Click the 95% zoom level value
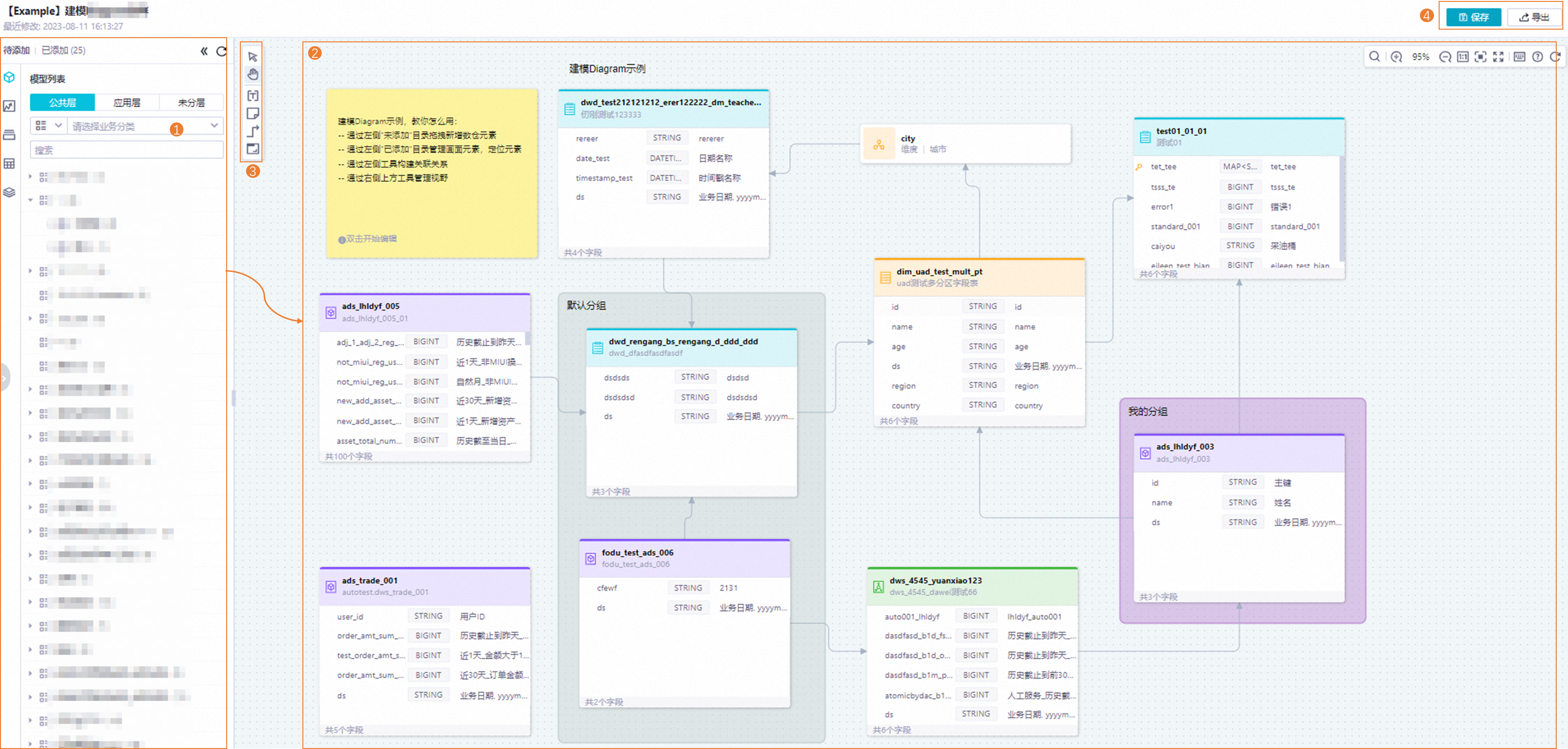 pos(1420,56)
